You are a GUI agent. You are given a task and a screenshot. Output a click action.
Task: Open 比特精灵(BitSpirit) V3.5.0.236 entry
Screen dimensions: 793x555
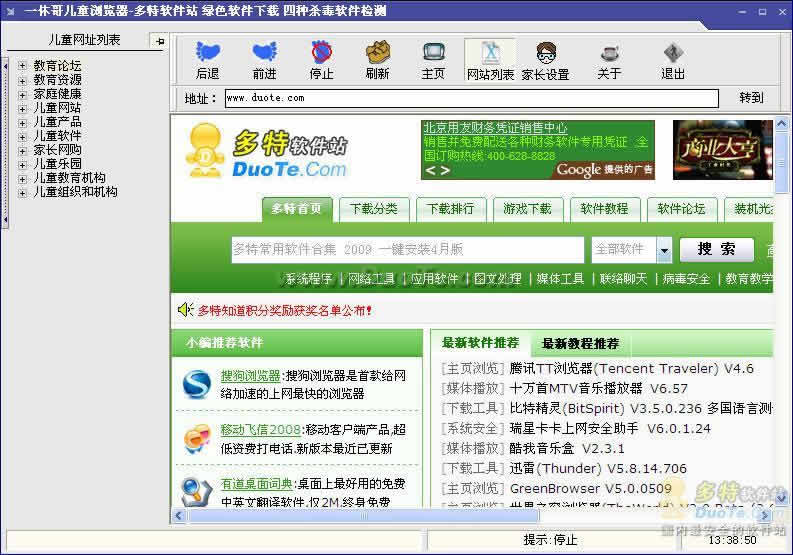(641, 408)
